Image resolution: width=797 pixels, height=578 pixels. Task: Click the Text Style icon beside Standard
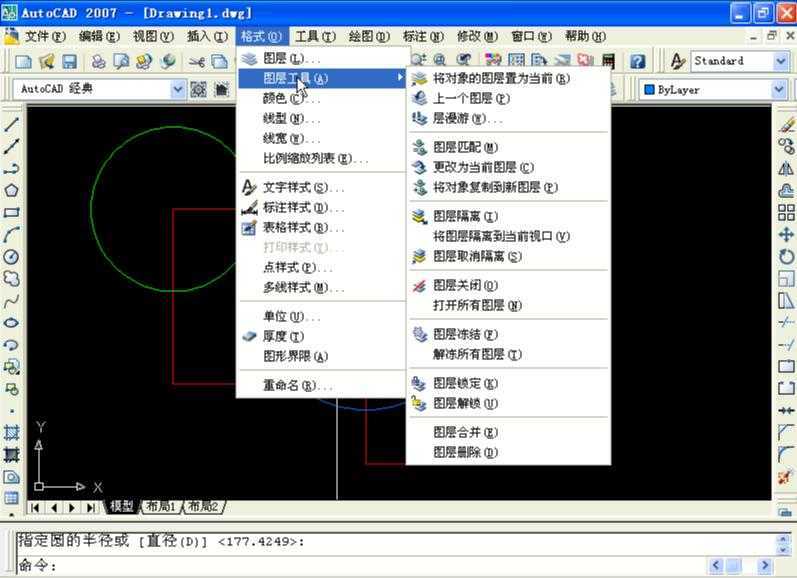click(x=678, y=62)
